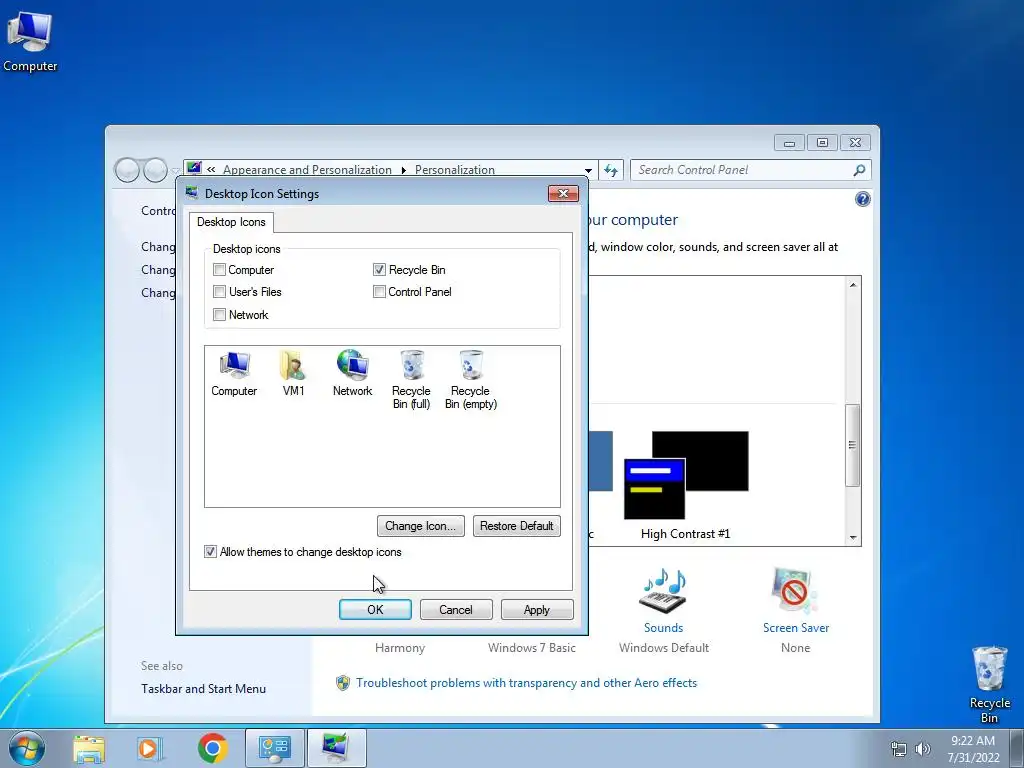Click the Recycle Bin desktop icon
The width and height of the screenshot is (1024, 768).
(x=989, y=684)
